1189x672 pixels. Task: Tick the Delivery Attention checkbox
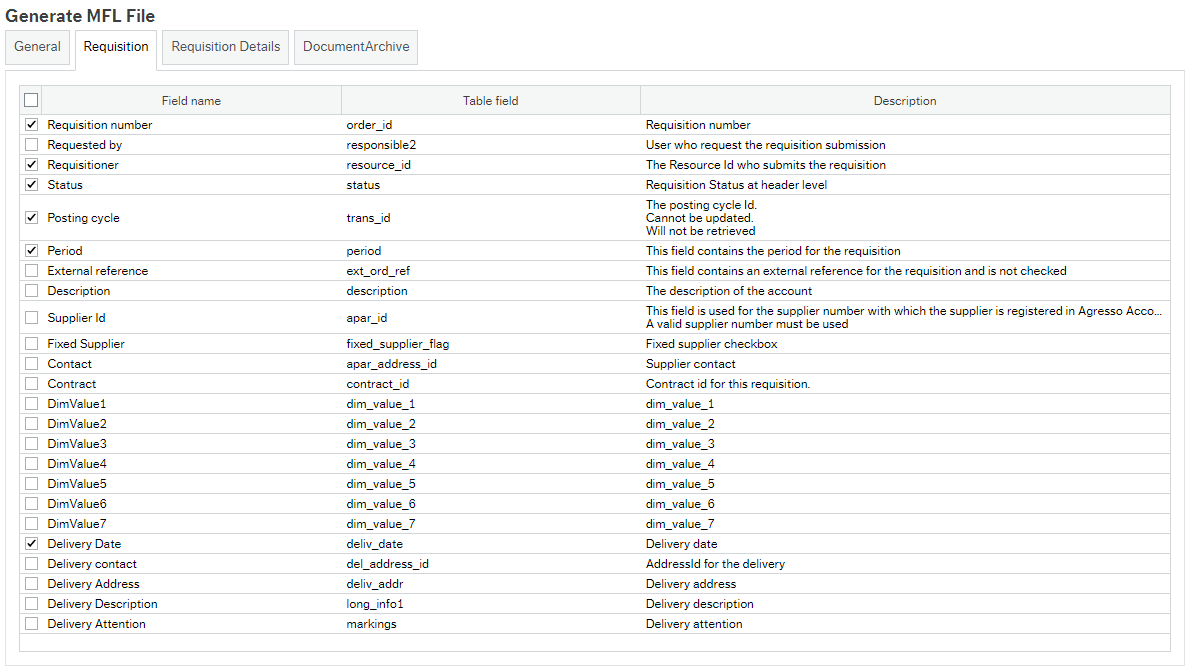coord(31,623)
